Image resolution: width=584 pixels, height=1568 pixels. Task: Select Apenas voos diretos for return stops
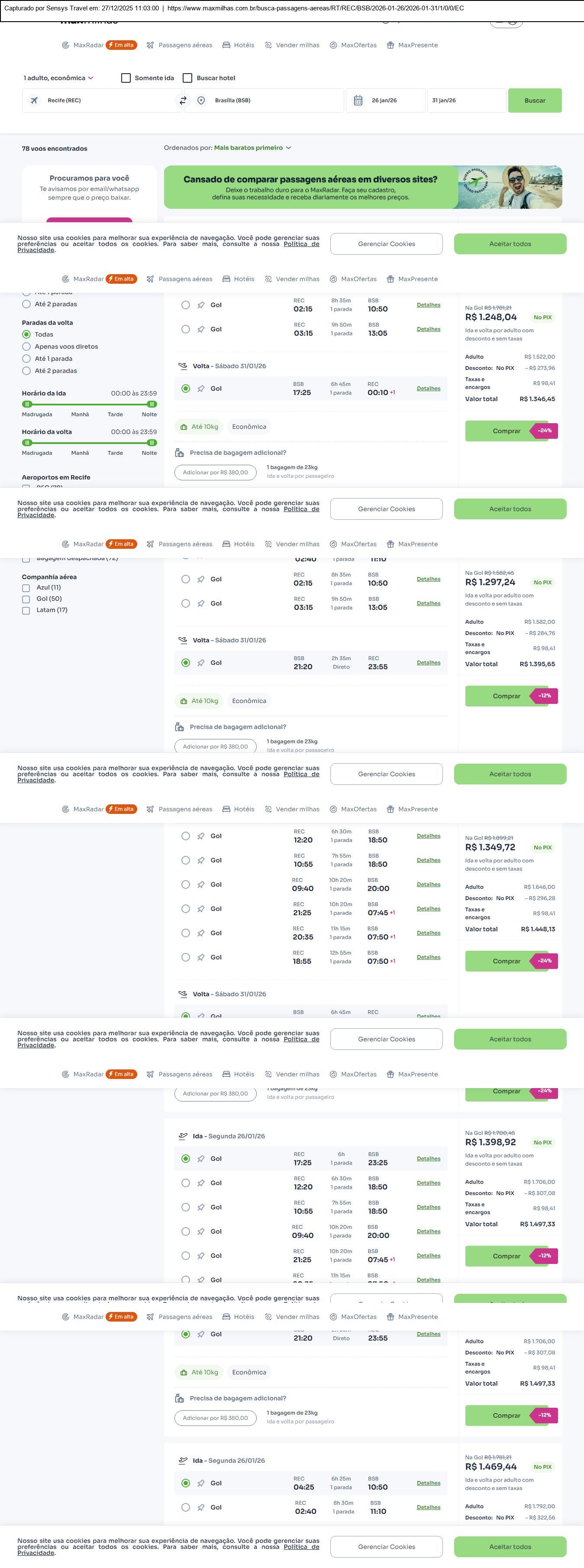pyautogui.click(x=26, y=347)
